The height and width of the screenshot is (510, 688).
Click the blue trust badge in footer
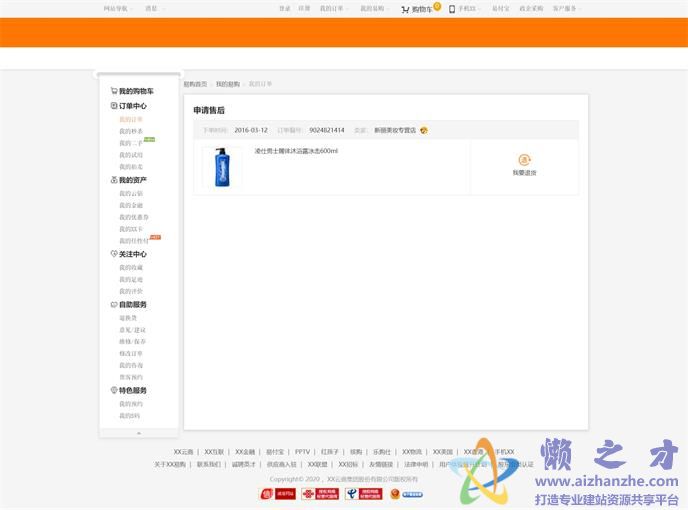pos(407,495)
